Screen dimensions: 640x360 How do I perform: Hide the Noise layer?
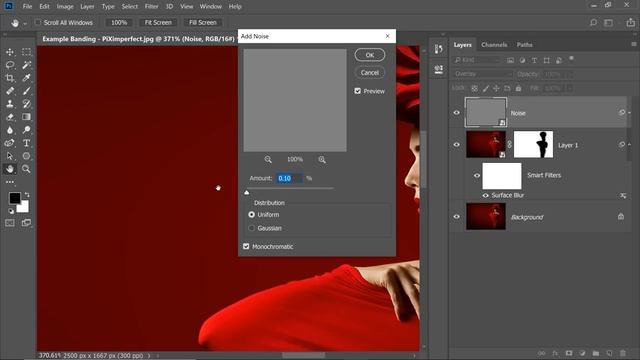coord(457,113)
